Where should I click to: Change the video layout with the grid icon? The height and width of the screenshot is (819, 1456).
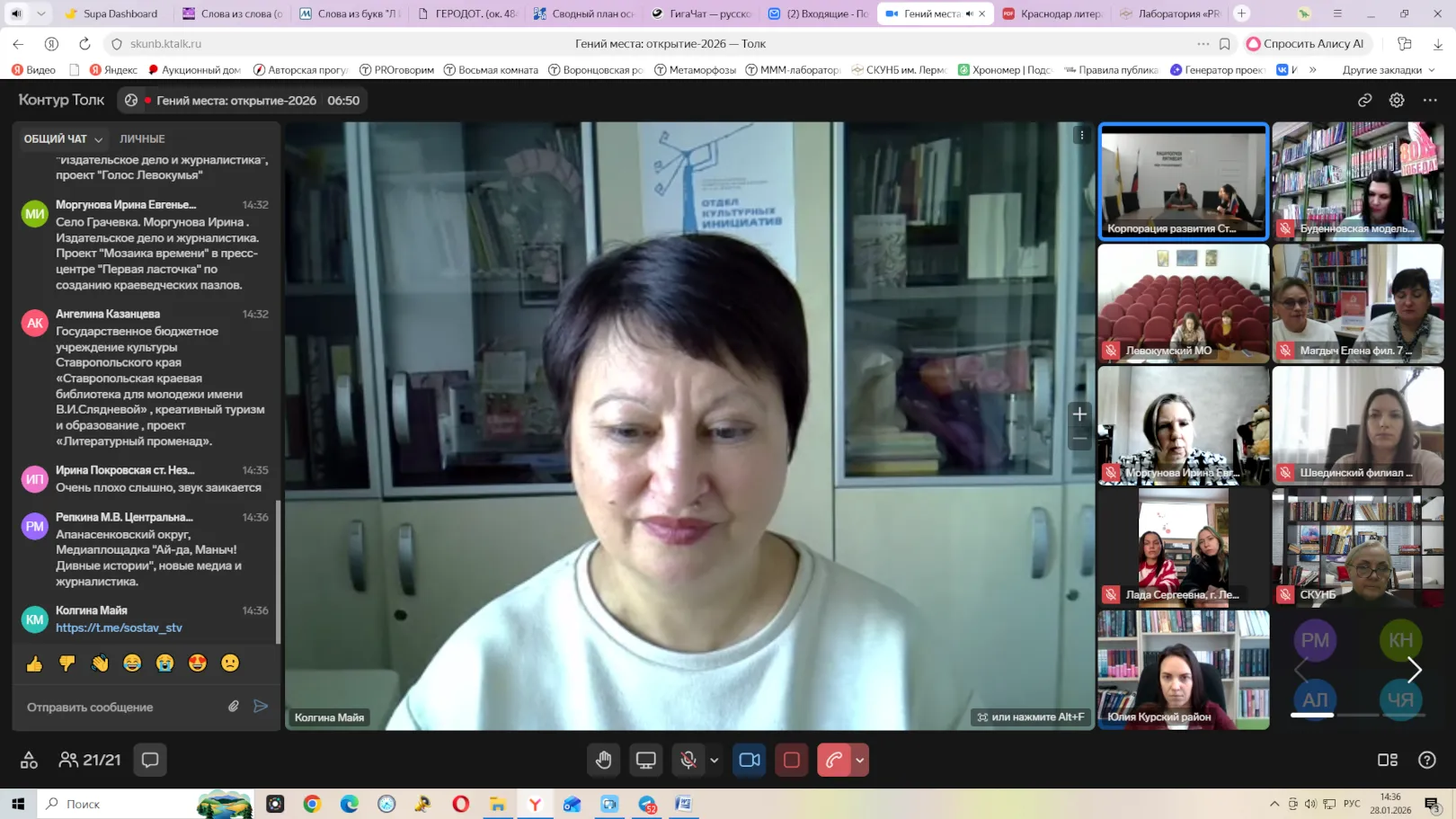tap(1388, 761)
